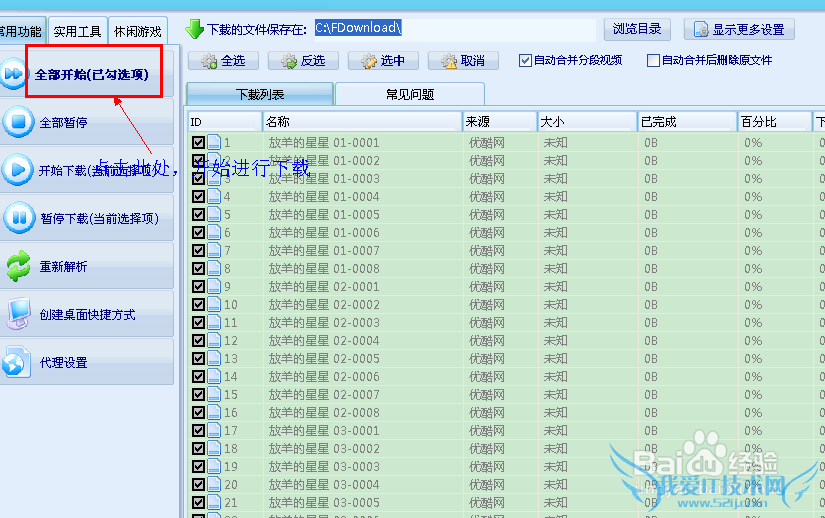This screenshot has height=518, width=825.
Task: Toggle 自动合并分段视频 checkbox
Action: [526, 61]
